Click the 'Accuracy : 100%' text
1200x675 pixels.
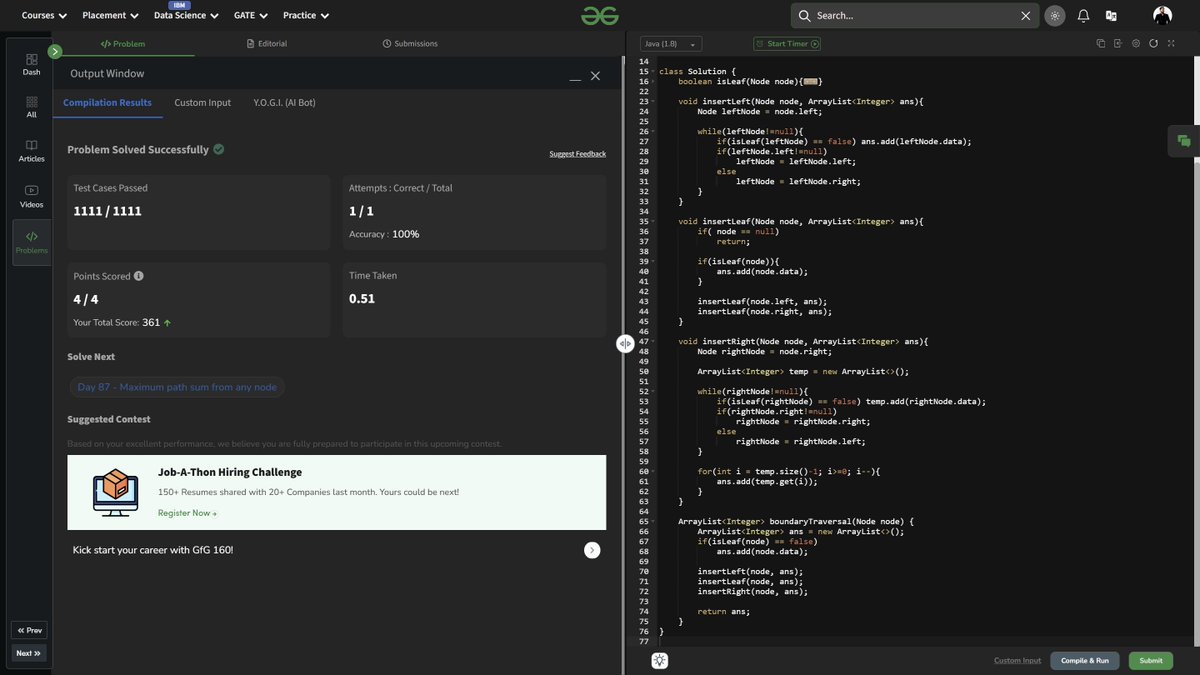click(384, 234)
